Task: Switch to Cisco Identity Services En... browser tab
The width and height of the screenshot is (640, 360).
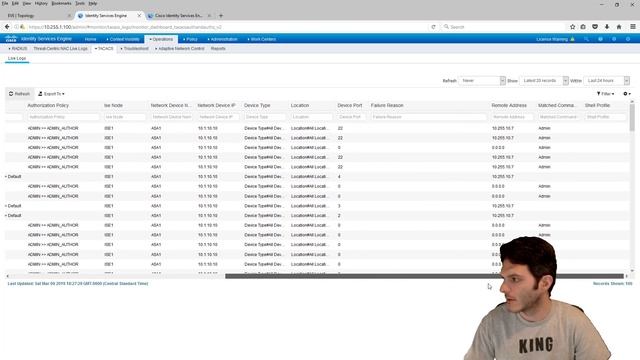Action: (x=178, y=16)
